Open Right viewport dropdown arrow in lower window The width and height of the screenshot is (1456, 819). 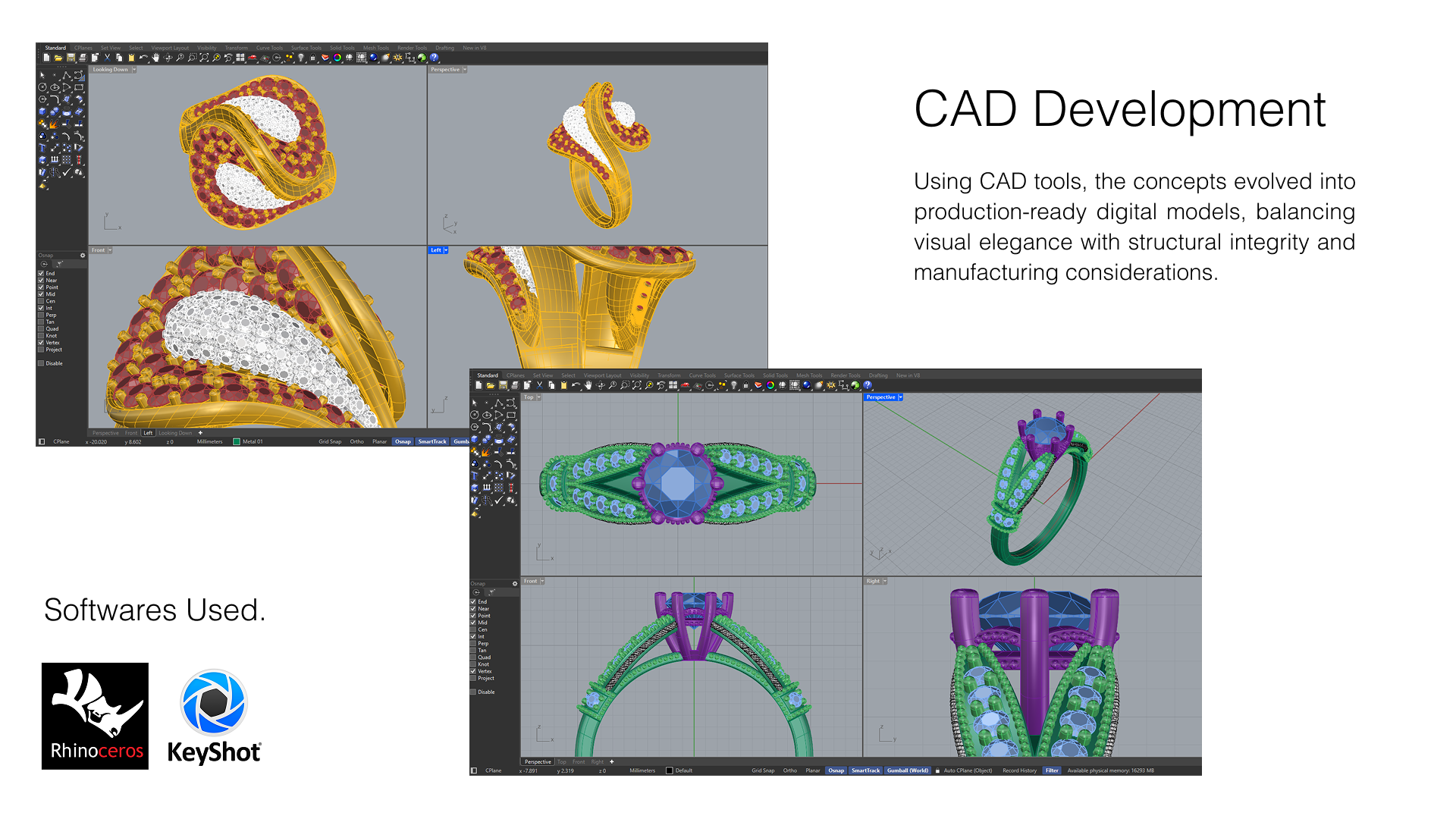point(885,581)
